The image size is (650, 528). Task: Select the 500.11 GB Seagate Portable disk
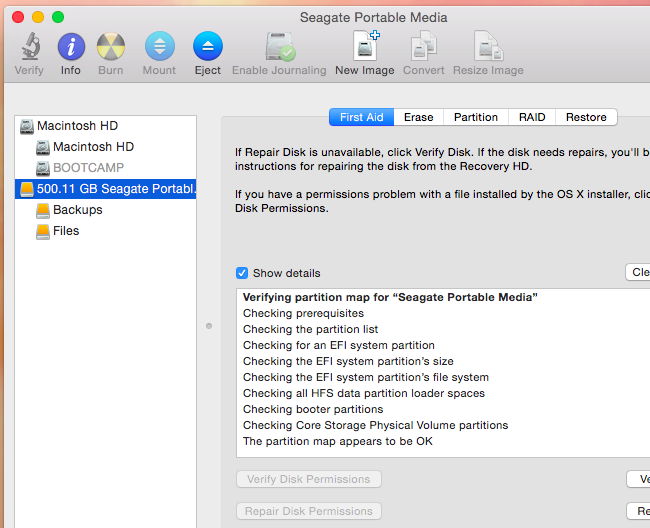click(105, 189)
